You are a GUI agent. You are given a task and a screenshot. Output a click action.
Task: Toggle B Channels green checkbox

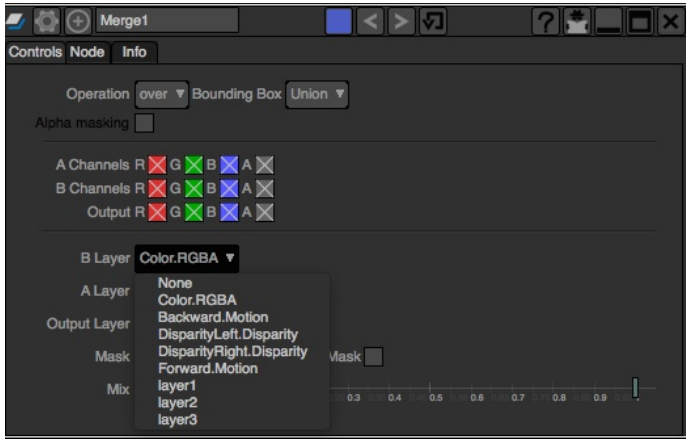pyautogui.click(x=193, y=188)
